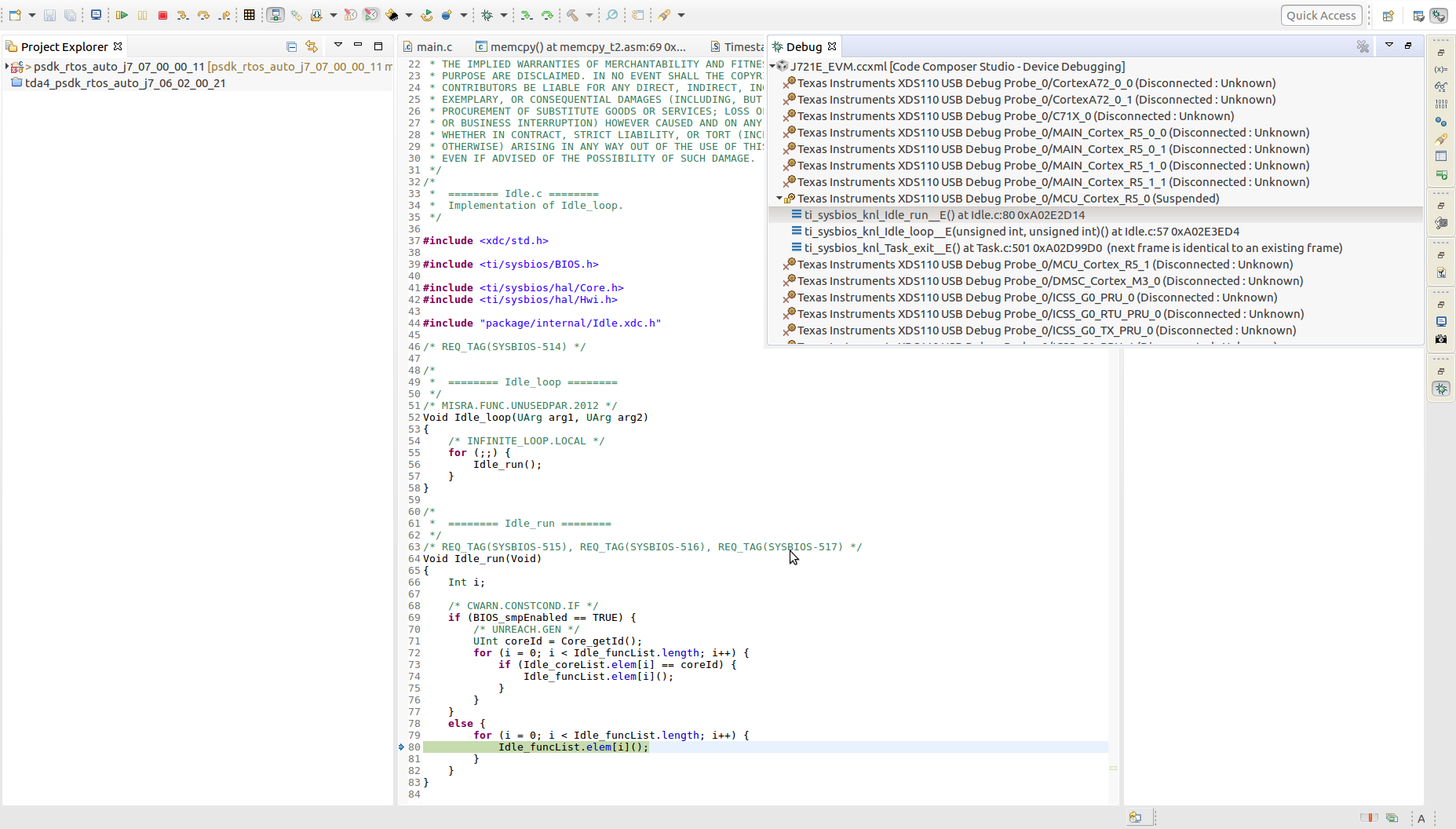Terminate the debug session
The image size is (1456, 829).
(x=162, y=15)
